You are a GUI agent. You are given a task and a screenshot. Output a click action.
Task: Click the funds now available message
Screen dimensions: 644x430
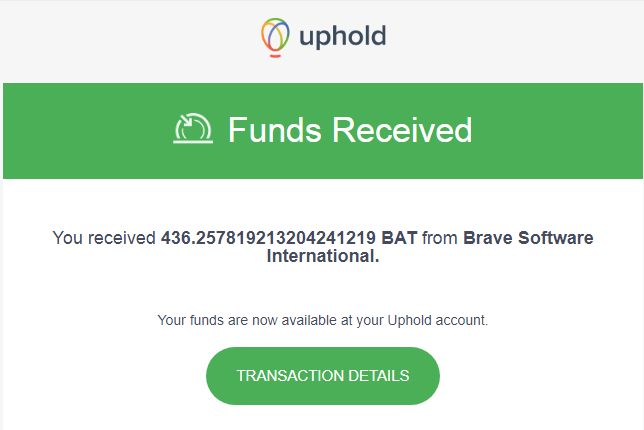click(322, 320)
